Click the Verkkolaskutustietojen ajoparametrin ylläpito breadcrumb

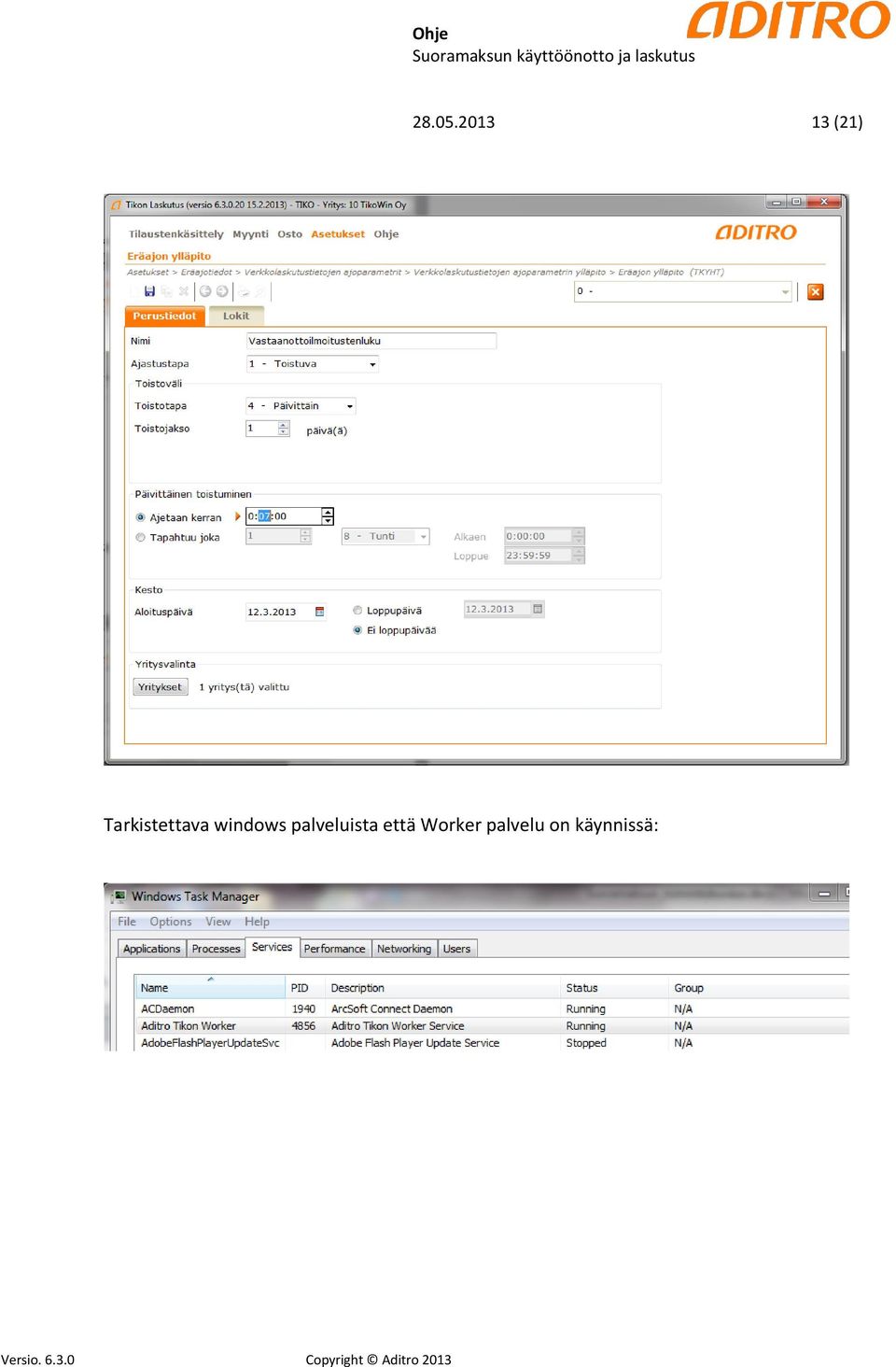(510, 273)
